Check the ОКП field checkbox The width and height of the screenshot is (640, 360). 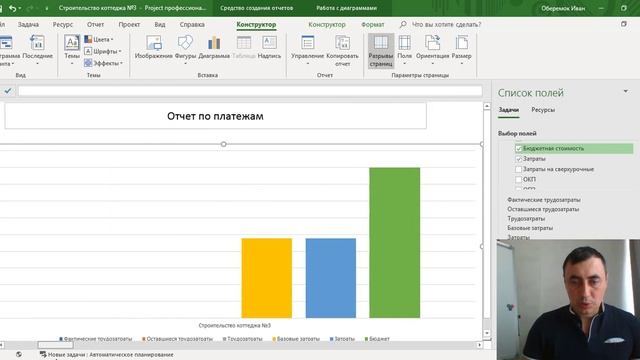[x=518, y=179]
